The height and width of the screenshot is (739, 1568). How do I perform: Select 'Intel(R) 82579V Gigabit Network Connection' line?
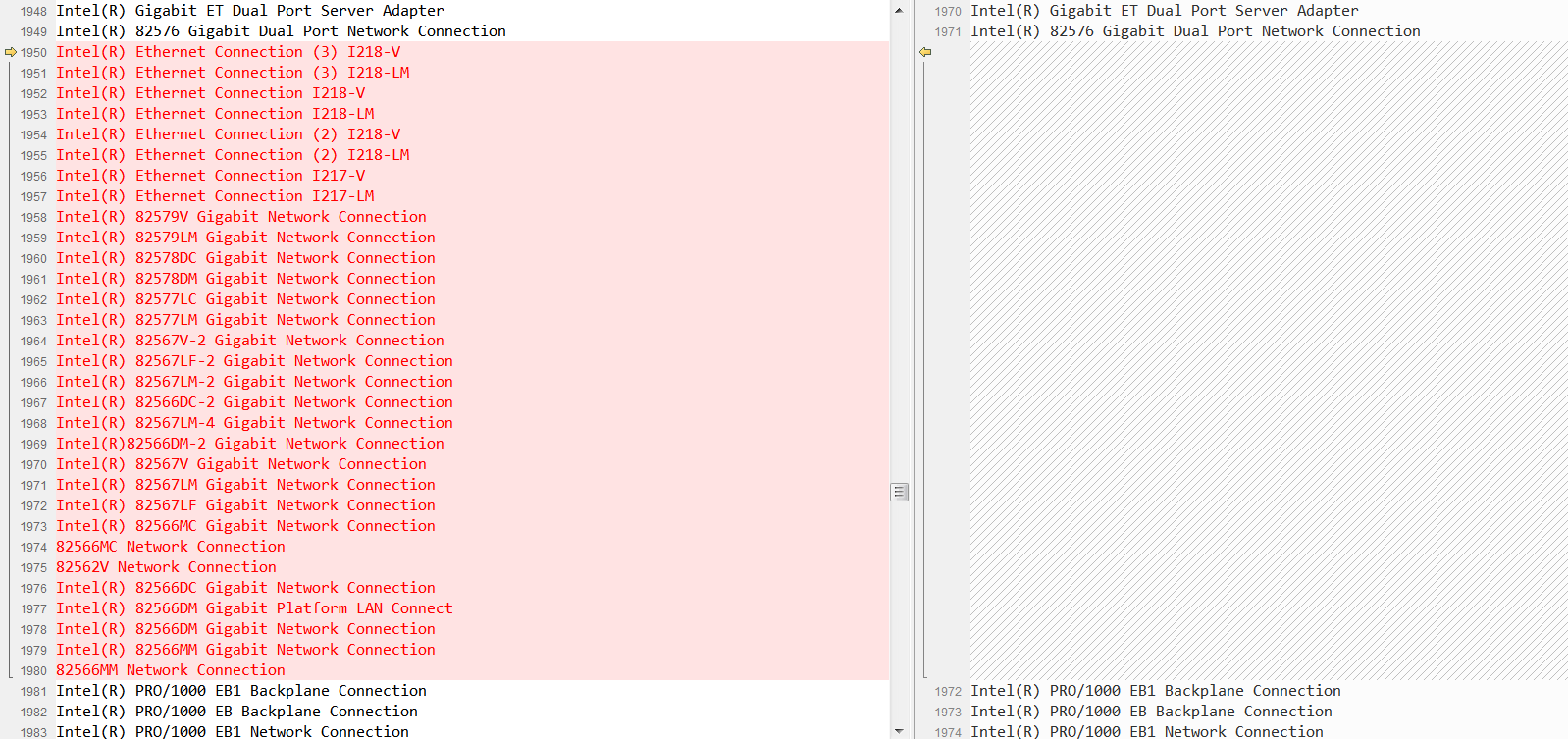[x=241, y=217]
